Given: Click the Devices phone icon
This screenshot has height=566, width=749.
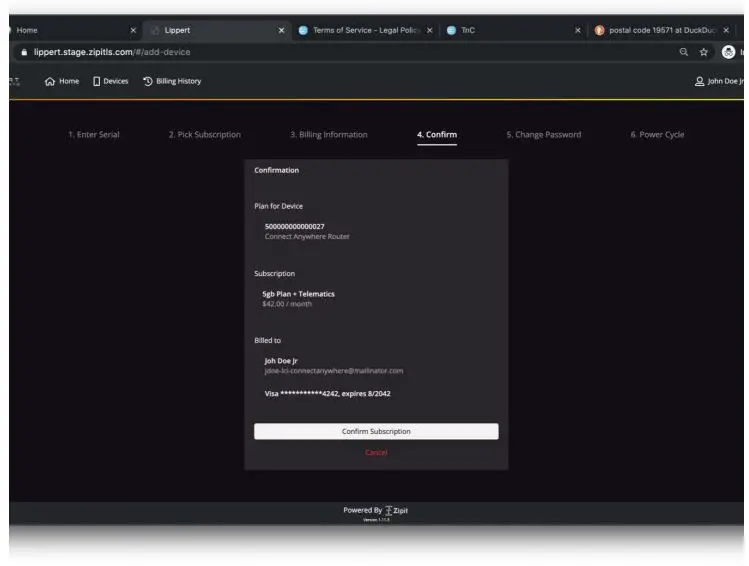Looking at the screenshot, I should pyautogui.click(x=96, y=81).
